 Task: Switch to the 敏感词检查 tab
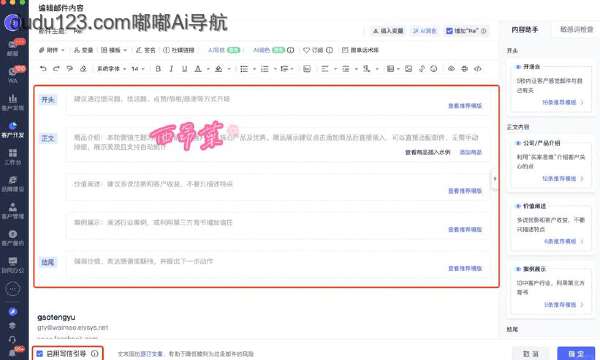point(576,29)
